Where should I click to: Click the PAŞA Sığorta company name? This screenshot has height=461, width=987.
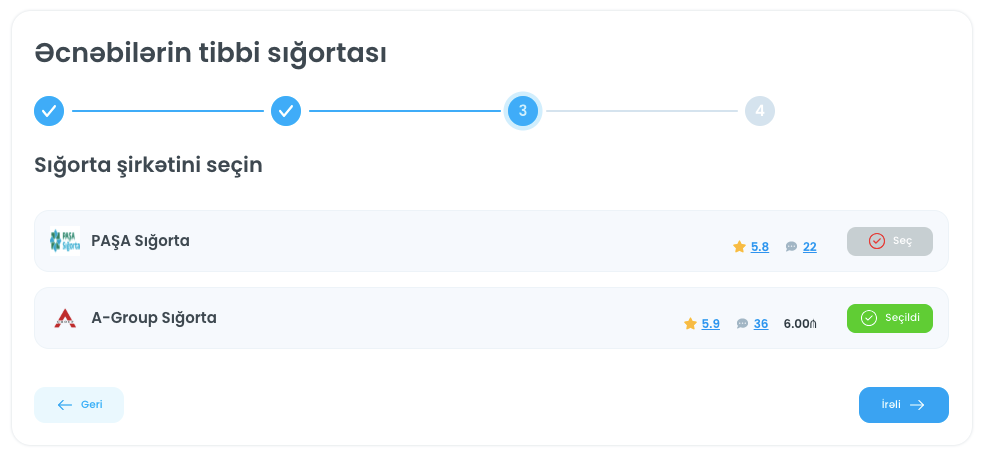point(140,241)
